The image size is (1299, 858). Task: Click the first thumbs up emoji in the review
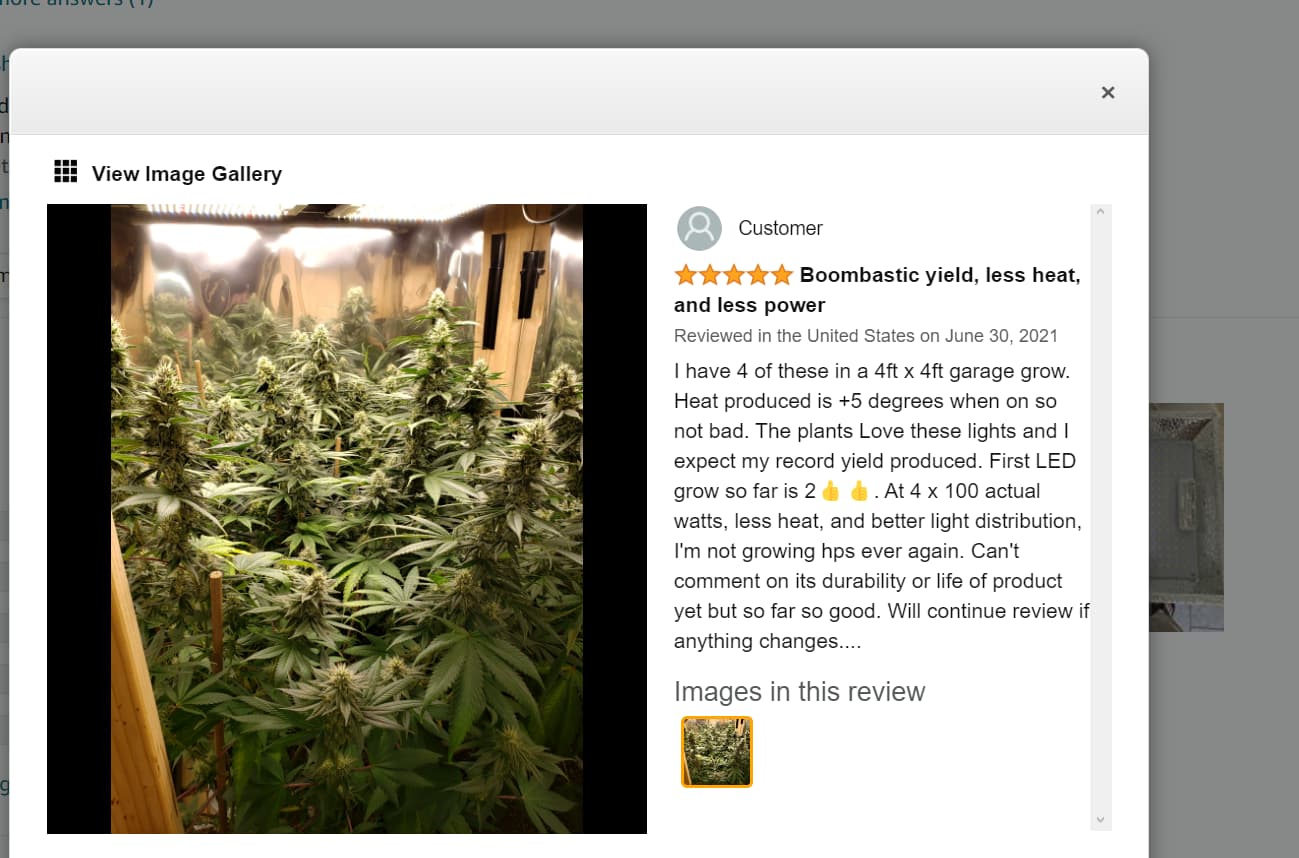[831, 491]
